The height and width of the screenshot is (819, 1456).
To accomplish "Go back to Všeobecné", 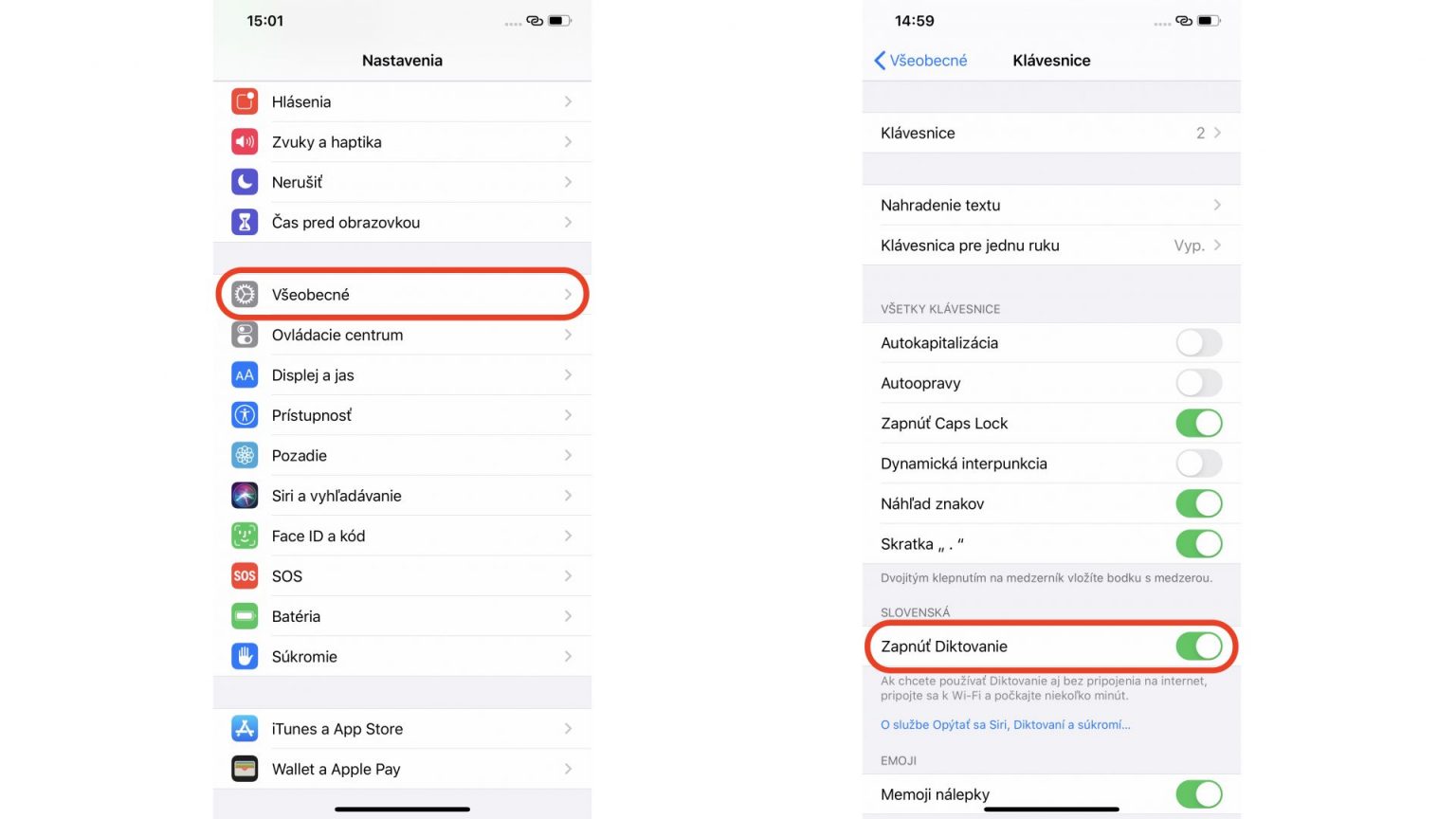I will (x=920, y=61).
